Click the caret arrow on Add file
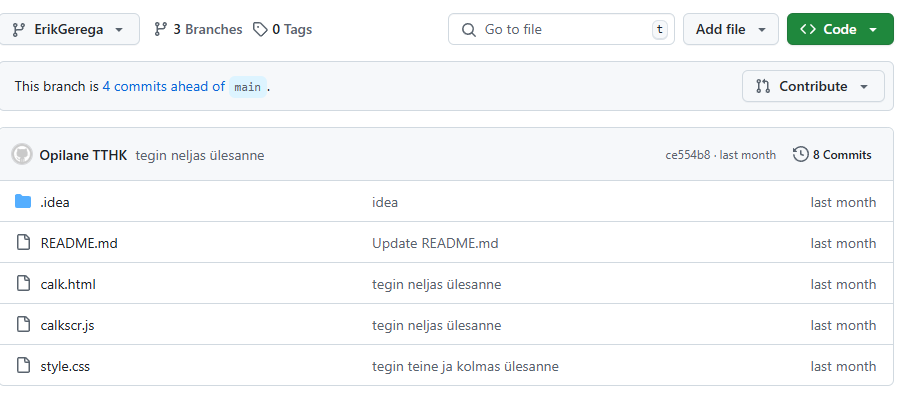This screenshot has width=902, height=401. [x=762, y=30]
